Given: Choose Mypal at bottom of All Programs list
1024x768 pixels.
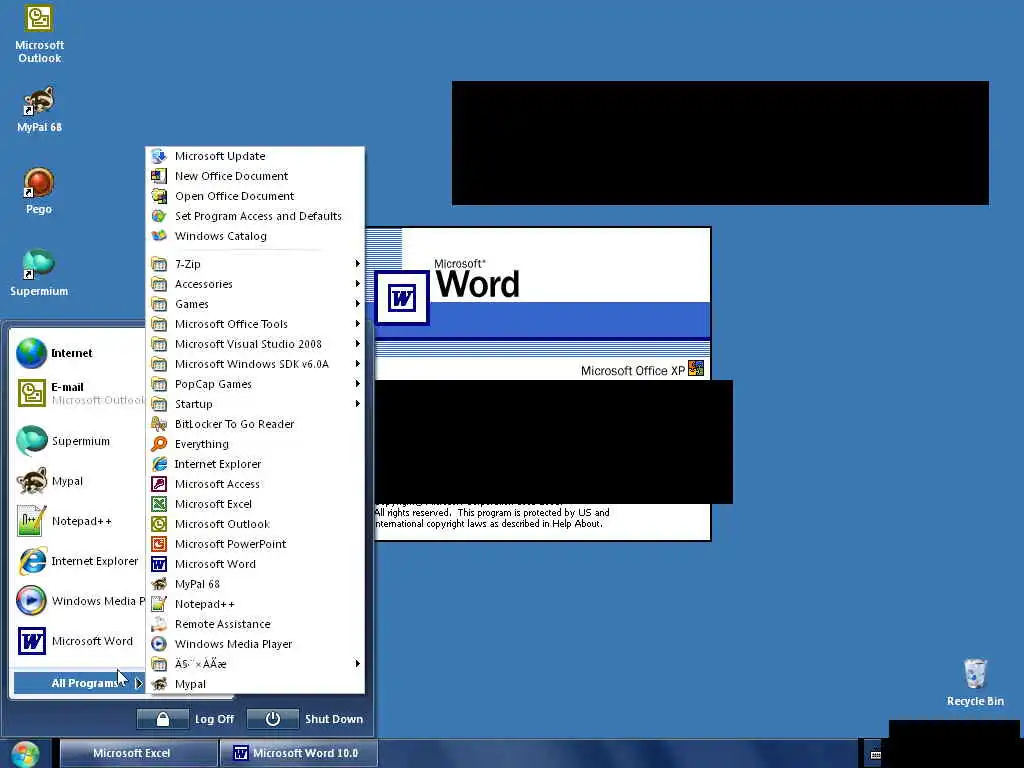Looking at the screenshot, I should point(255,684).
